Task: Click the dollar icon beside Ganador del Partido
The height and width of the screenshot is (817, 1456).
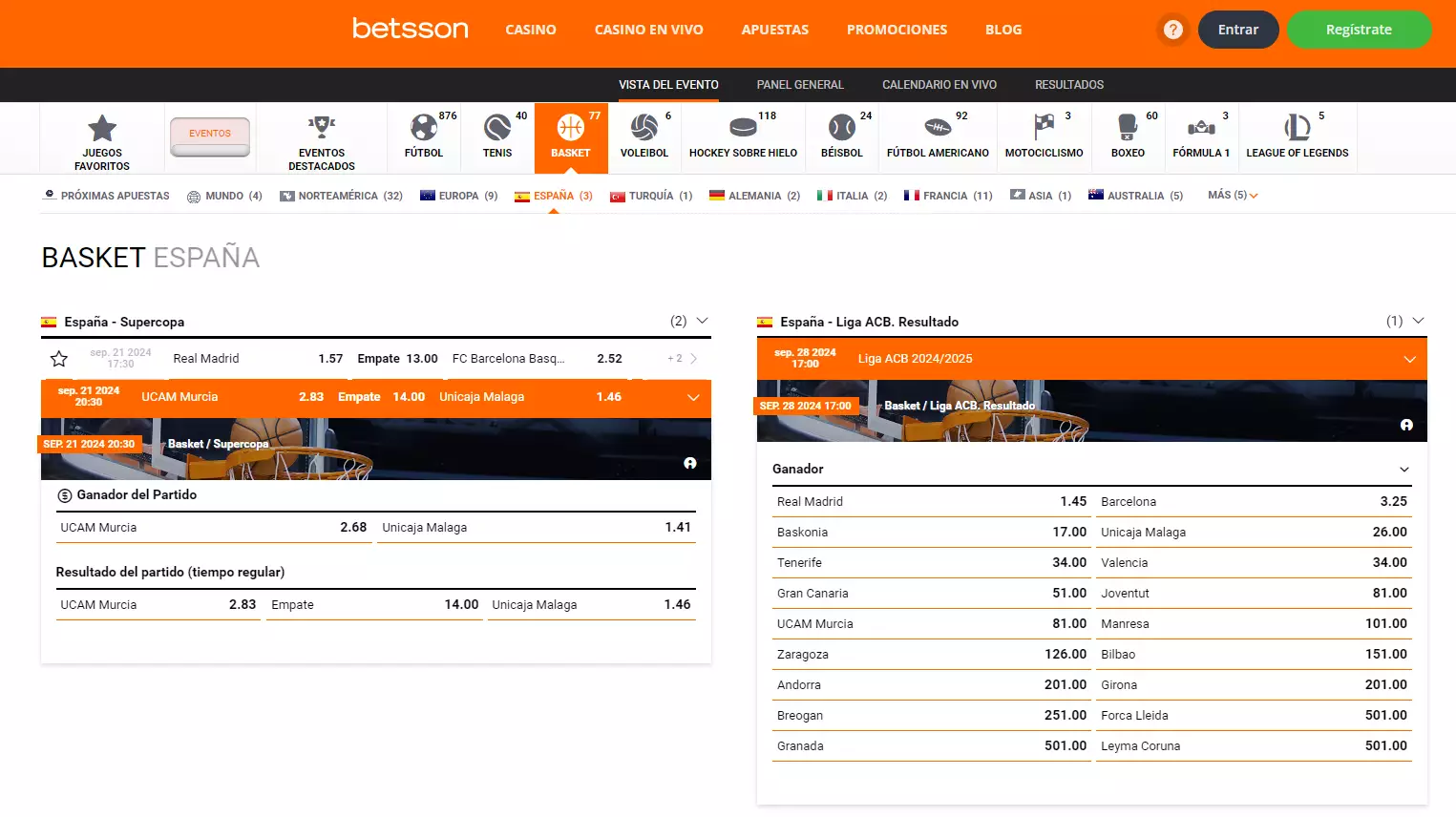Action: [65, 495]
